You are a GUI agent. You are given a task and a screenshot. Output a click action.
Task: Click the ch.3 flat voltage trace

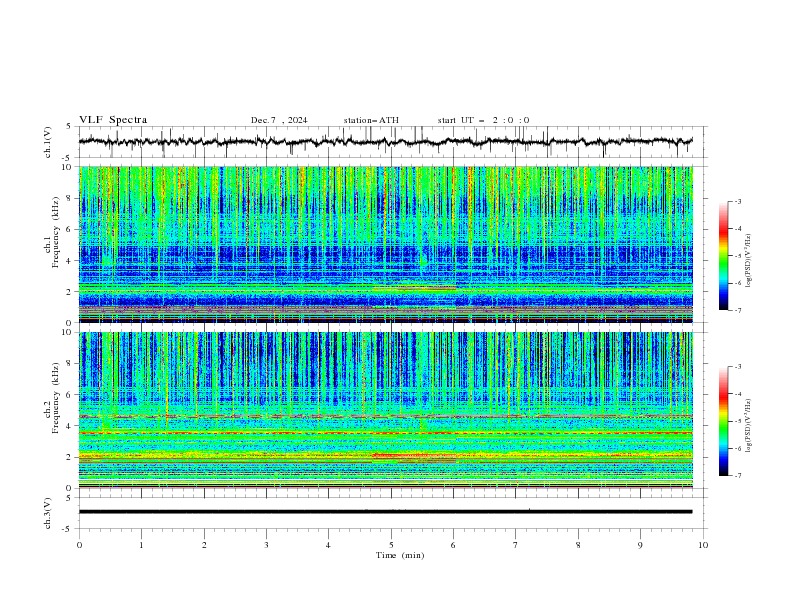[x=385, y=512]
